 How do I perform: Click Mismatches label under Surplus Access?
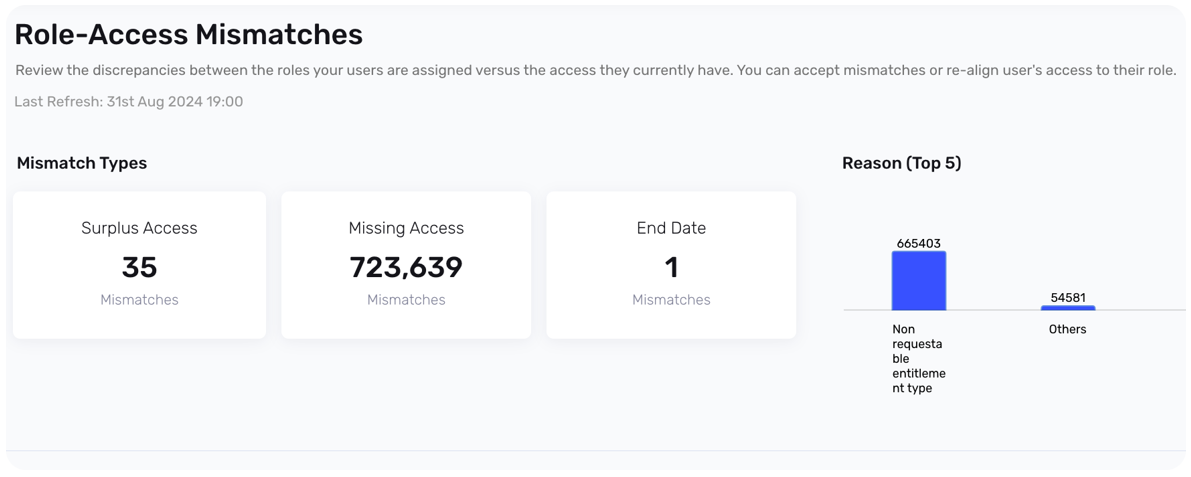139,299
